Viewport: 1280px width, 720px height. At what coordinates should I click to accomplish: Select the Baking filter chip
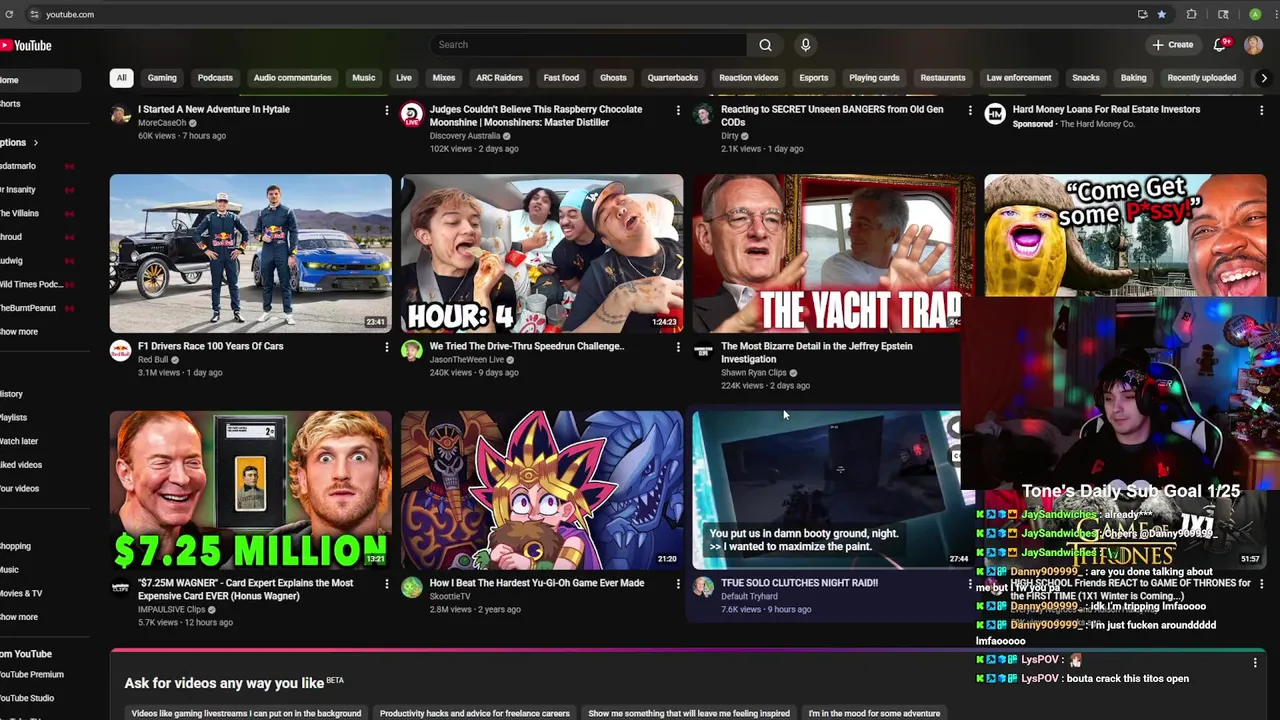1133,78
